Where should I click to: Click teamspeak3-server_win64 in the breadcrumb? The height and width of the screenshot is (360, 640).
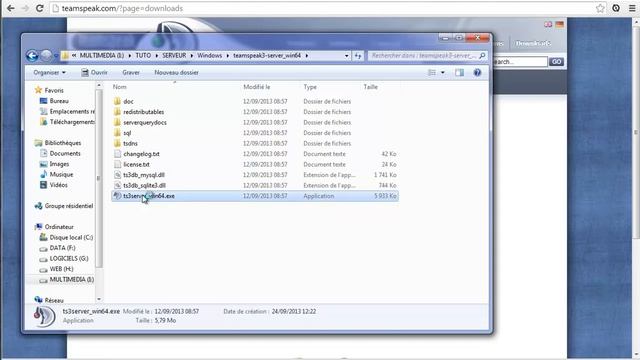pyautogui.click(x=267, y=56)
